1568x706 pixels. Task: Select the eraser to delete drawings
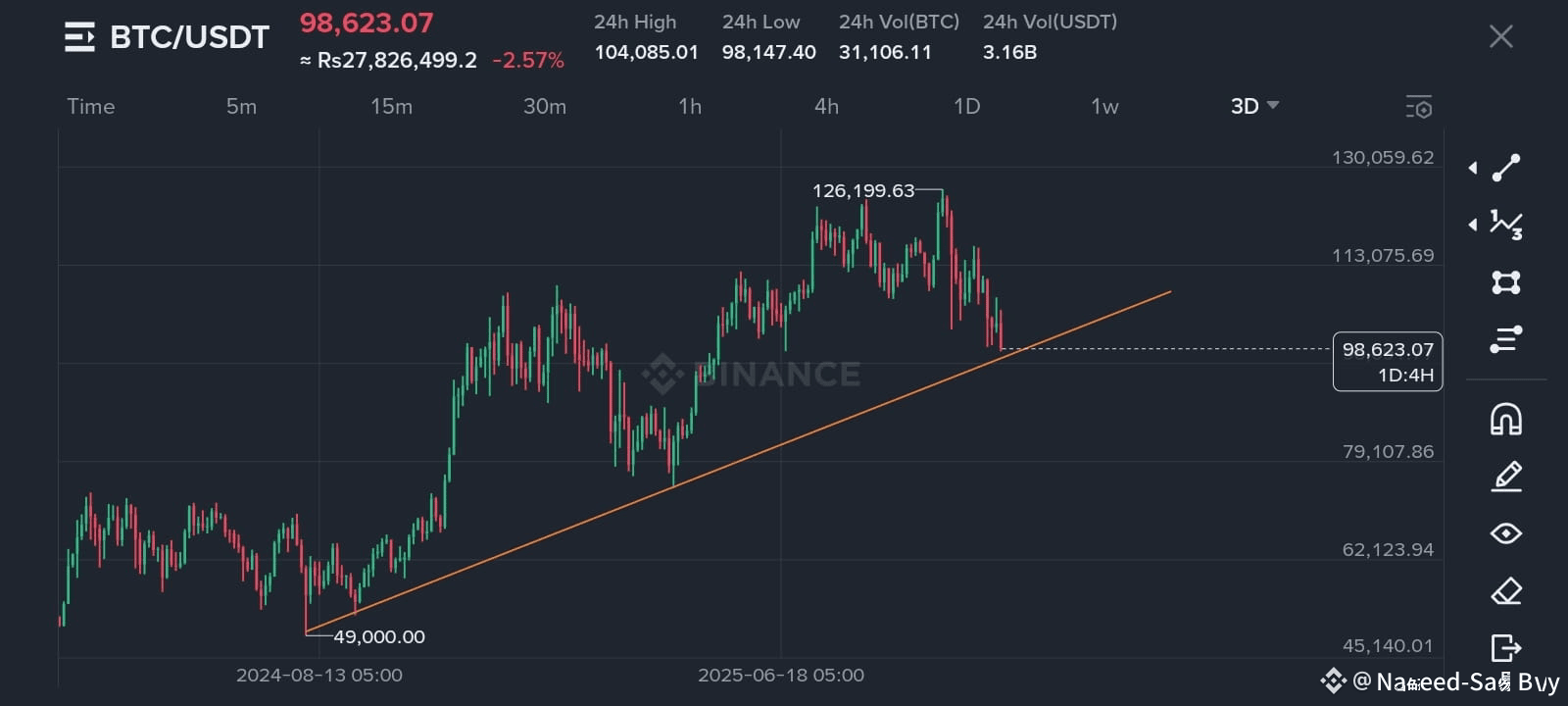pyautogui.click(x=1506, y=591)
